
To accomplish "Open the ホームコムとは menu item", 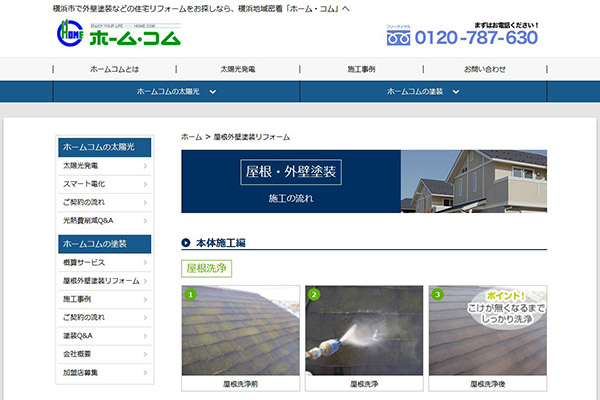I will [114, 69].
